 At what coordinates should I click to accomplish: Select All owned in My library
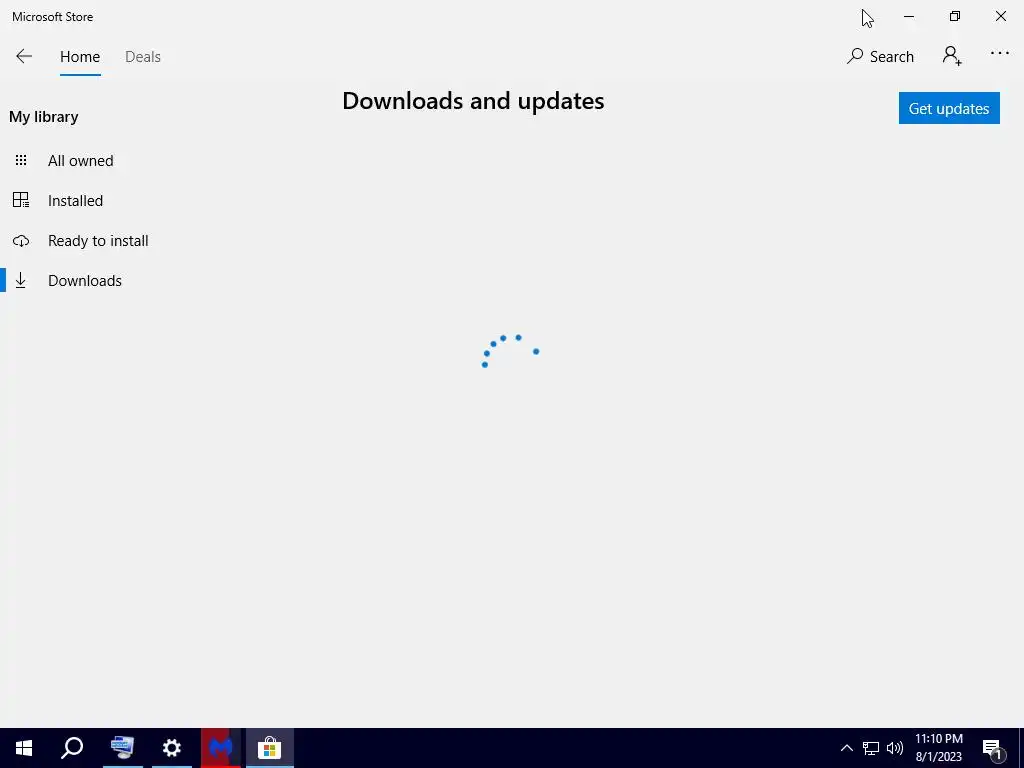[x=80, y=161]
